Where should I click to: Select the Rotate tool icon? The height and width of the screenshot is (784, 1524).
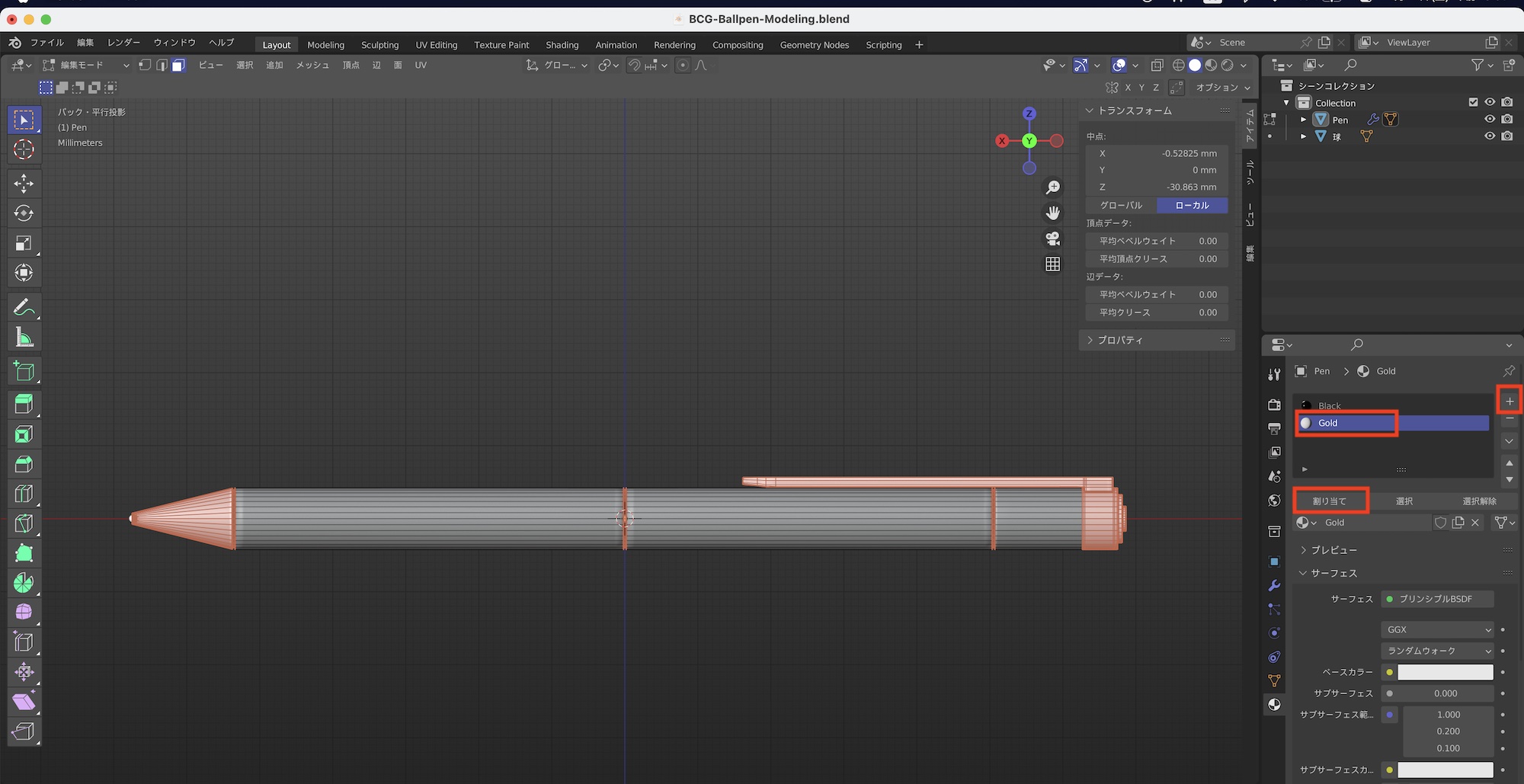coord(24,213)
